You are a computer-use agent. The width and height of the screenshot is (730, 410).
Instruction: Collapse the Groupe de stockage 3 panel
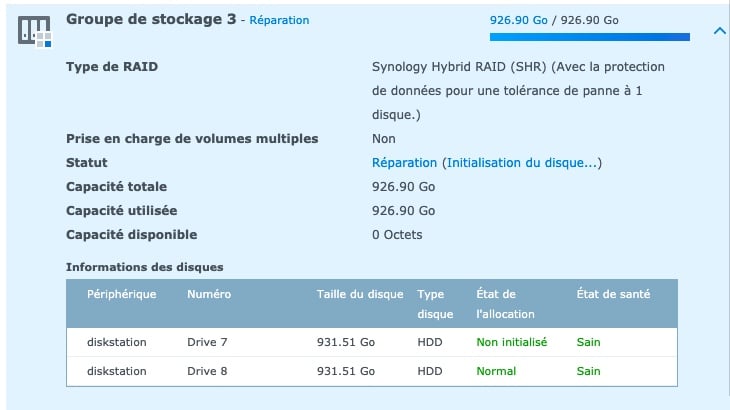(x=718, y=31)
